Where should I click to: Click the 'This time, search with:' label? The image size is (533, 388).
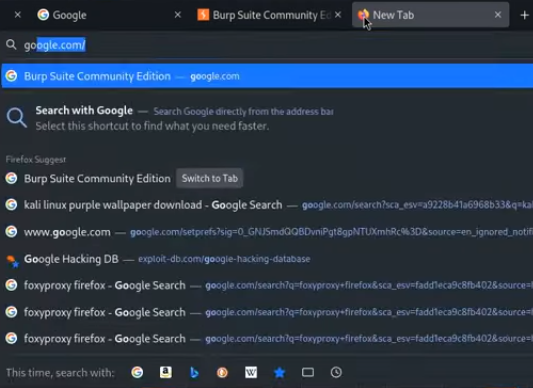(60, 373)
